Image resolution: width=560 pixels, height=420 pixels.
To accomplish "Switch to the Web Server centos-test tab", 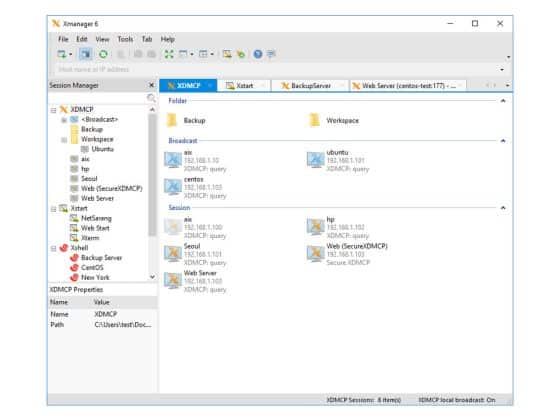I will [x=408, y=86].
